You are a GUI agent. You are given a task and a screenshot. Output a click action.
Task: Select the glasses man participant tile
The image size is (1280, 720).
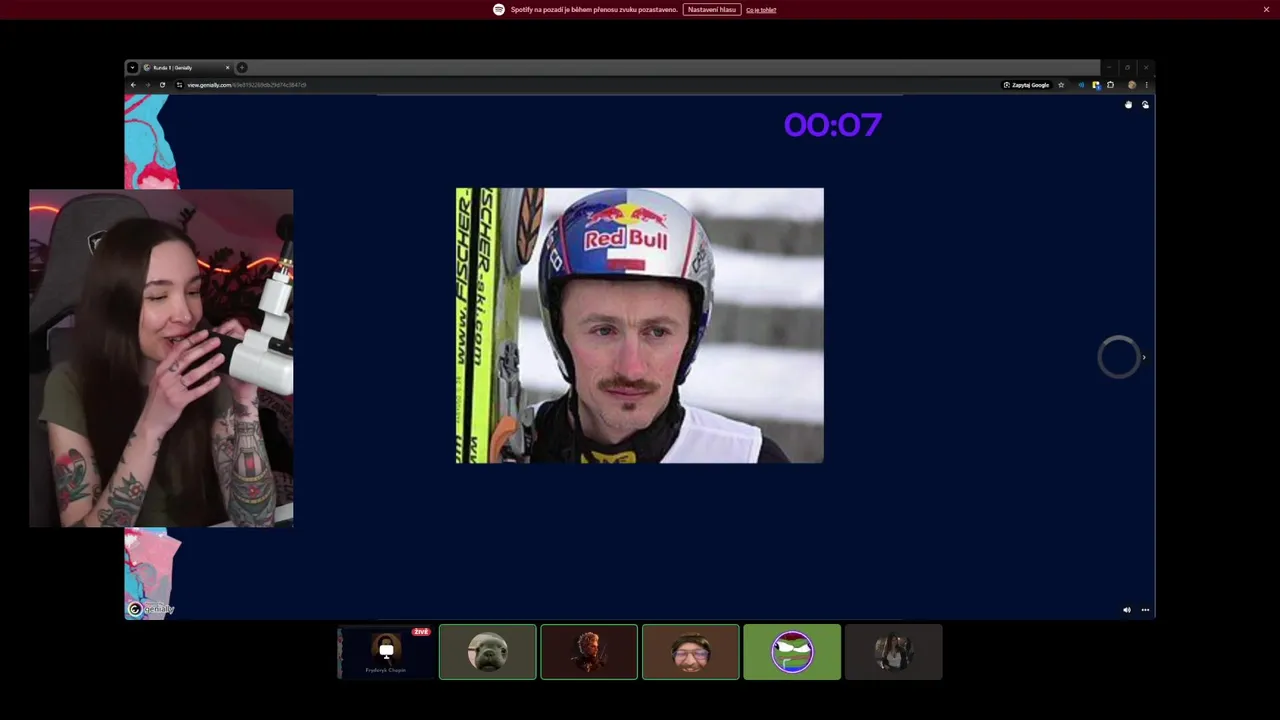point(690,652)
